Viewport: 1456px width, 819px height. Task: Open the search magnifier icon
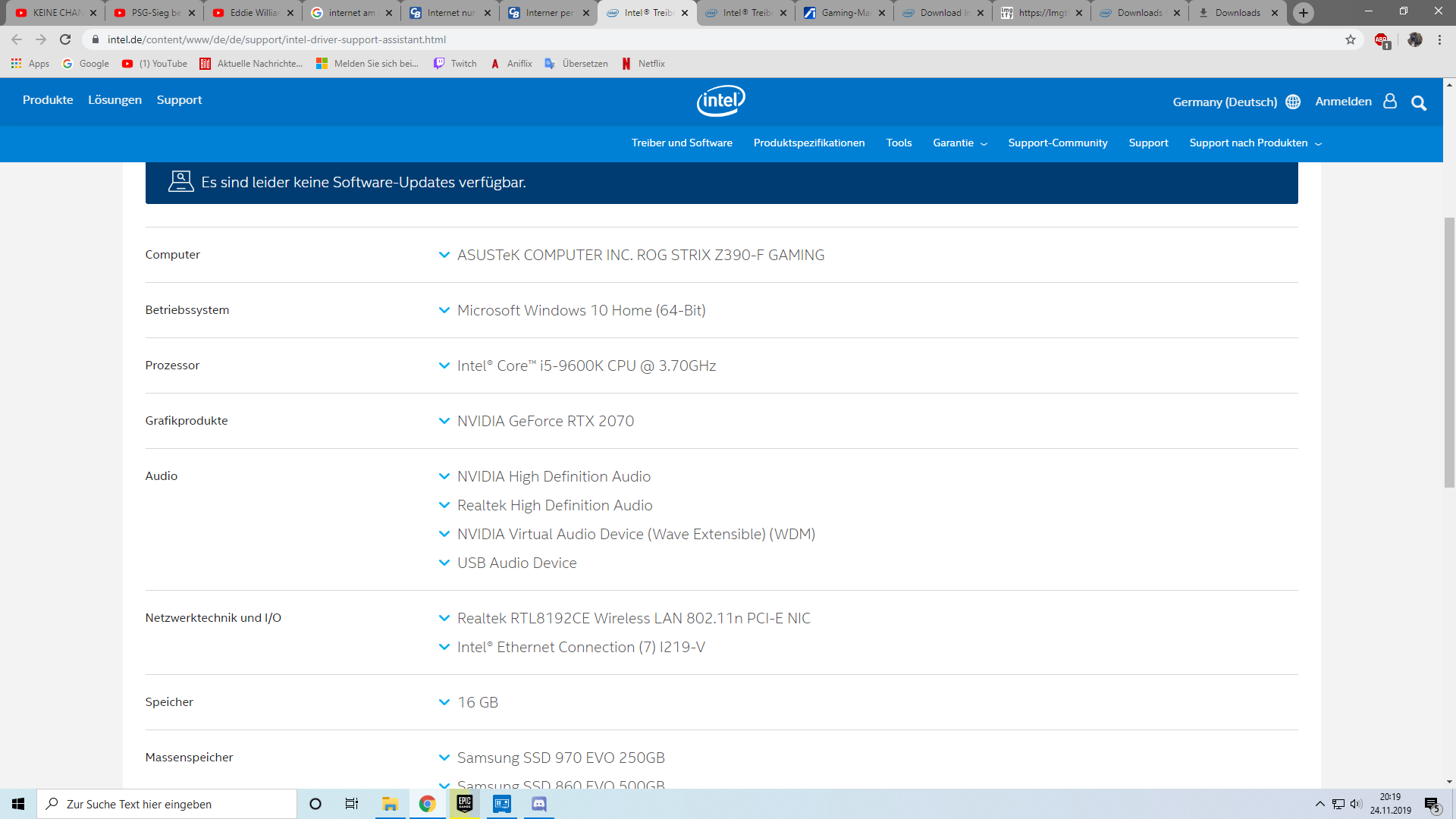tap(1418, 103)
